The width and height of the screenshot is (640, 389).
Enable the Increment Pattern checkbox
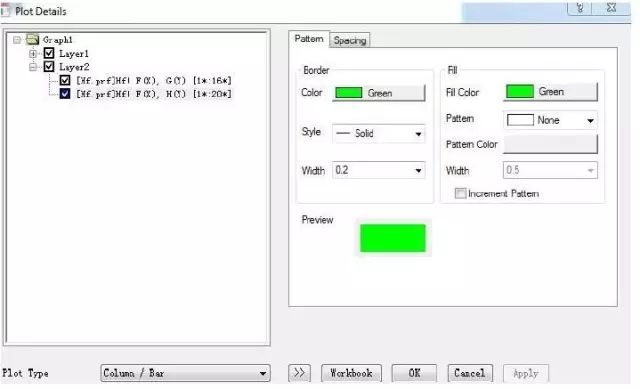[460, 193]
